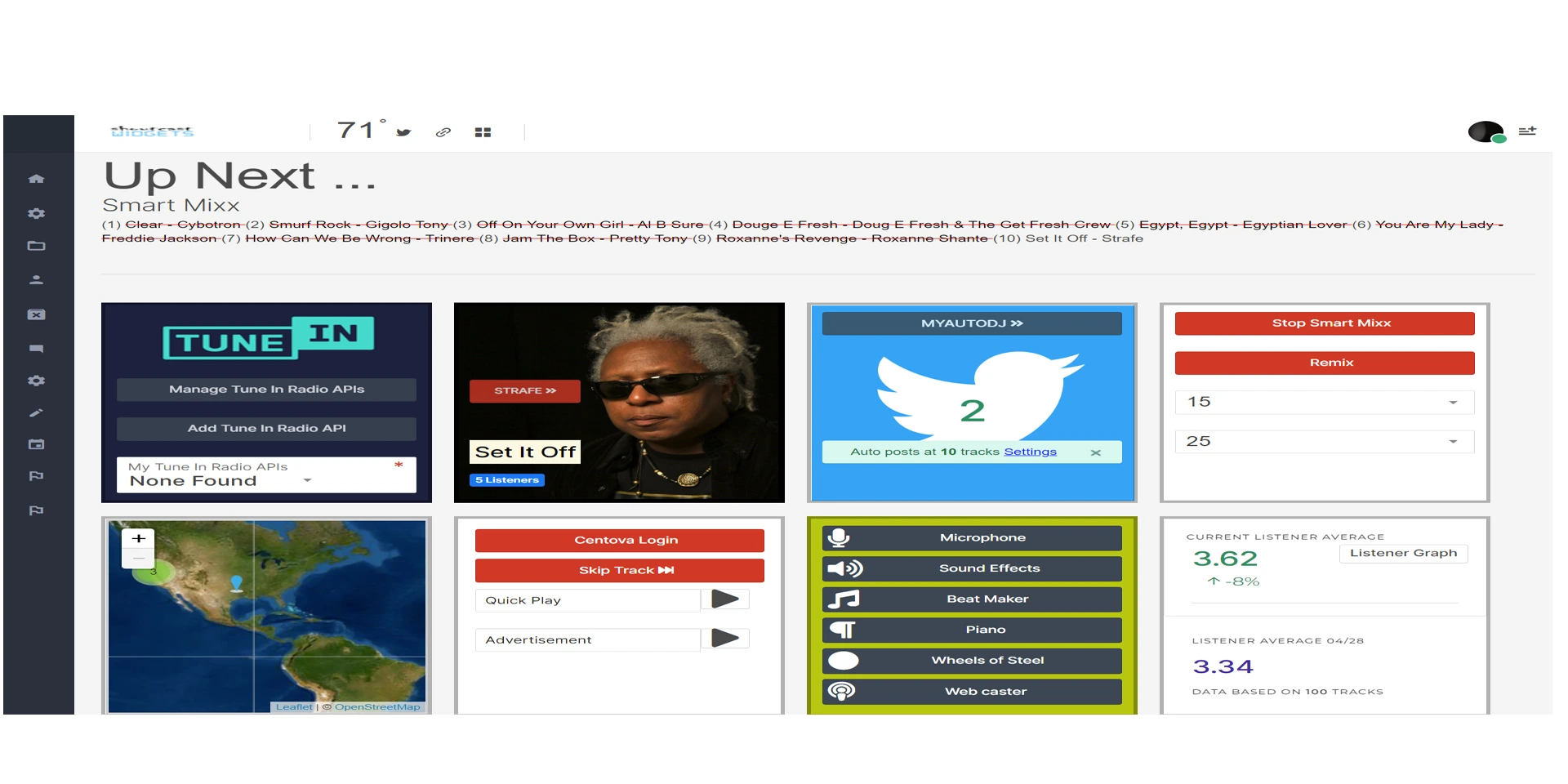Click the Shoutcast Widgets logo

[x=152, y=131]
